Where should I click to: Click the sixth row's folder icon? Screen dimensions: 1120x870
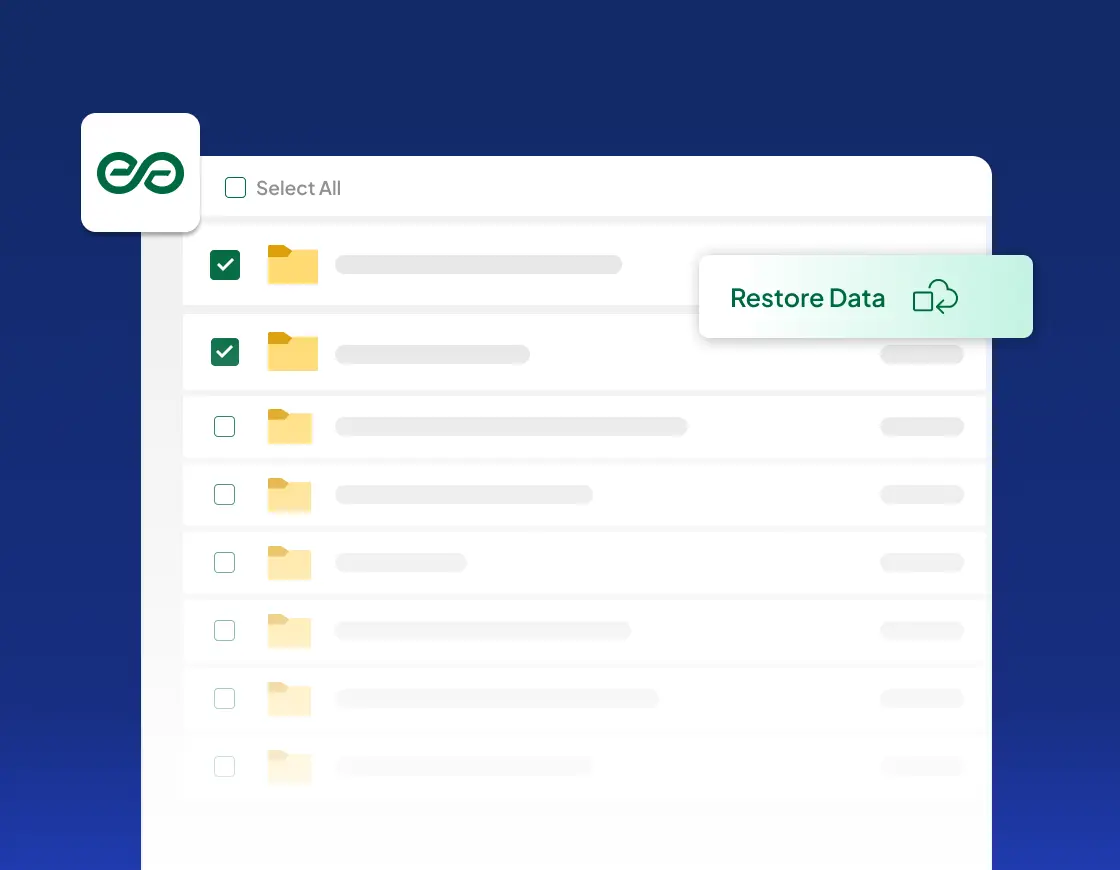pos(290,631)
